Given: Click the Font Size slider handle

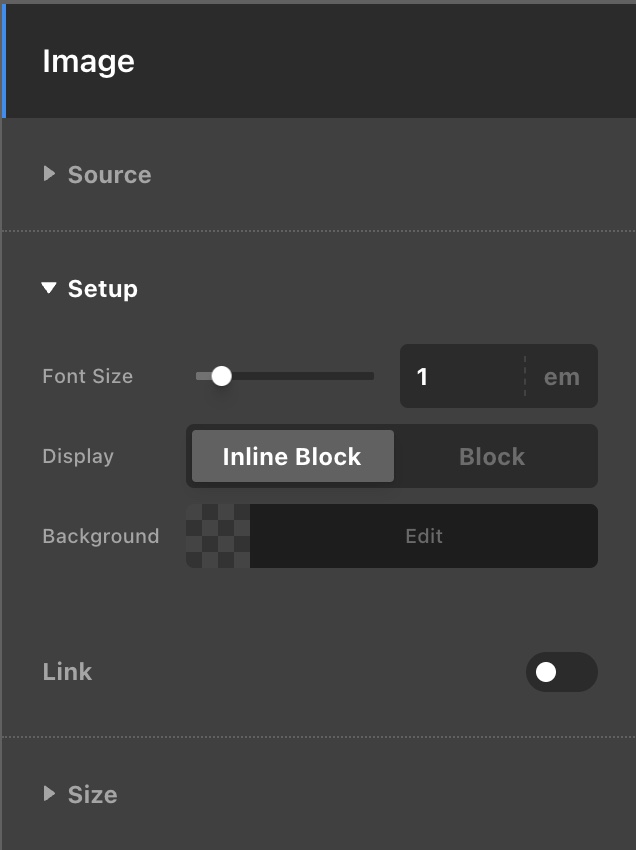Looking at the screenshot, I should (x=222, y=376).
